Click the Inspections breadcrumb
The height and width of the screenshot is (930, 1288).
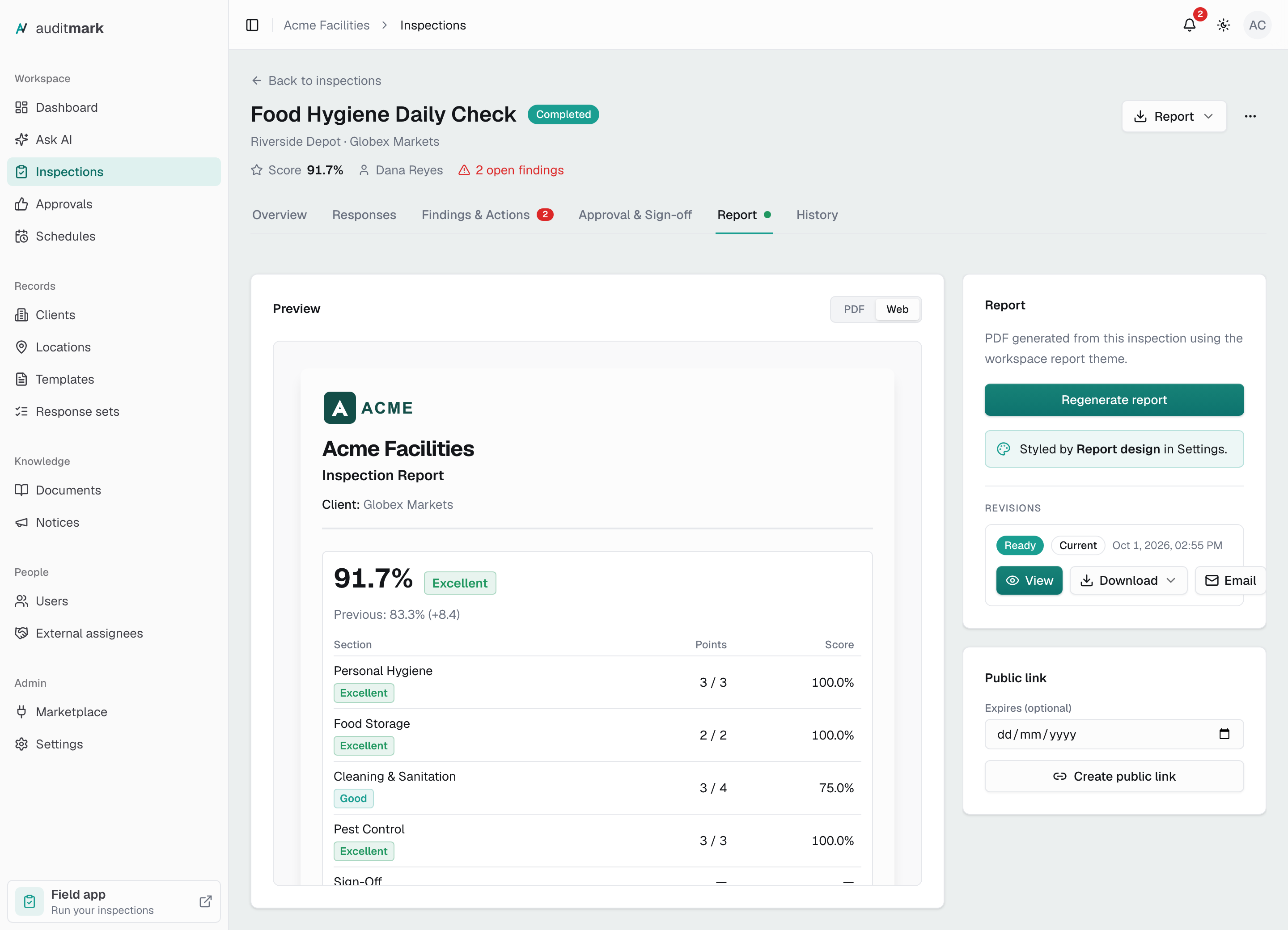coord(433,25)
